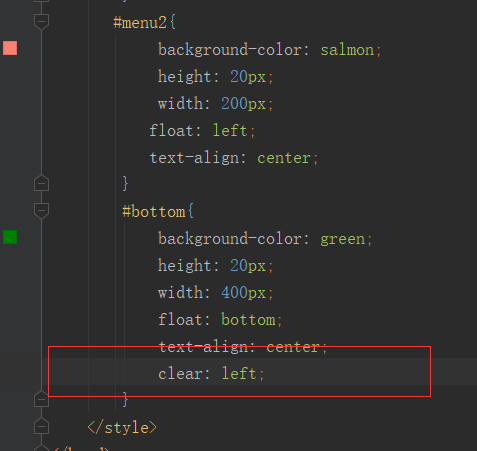
Task: Collapse the closing style tag fold marker
Action: tap(41, 426)
